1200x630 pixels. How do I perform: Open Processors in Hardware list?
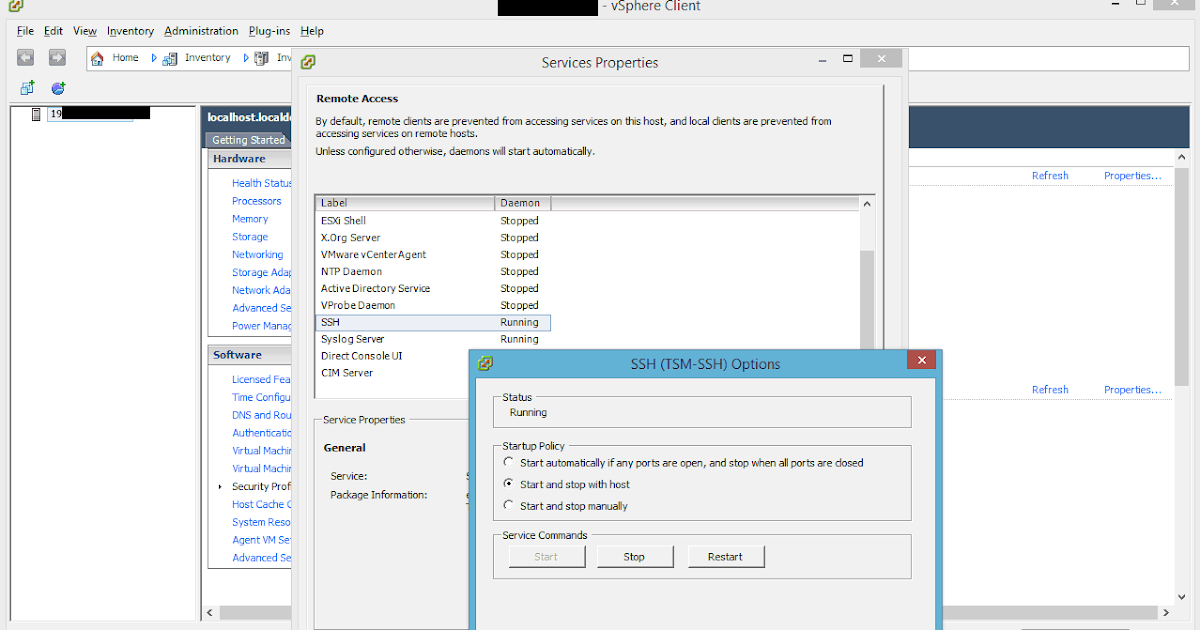click(x=257, y=201)
